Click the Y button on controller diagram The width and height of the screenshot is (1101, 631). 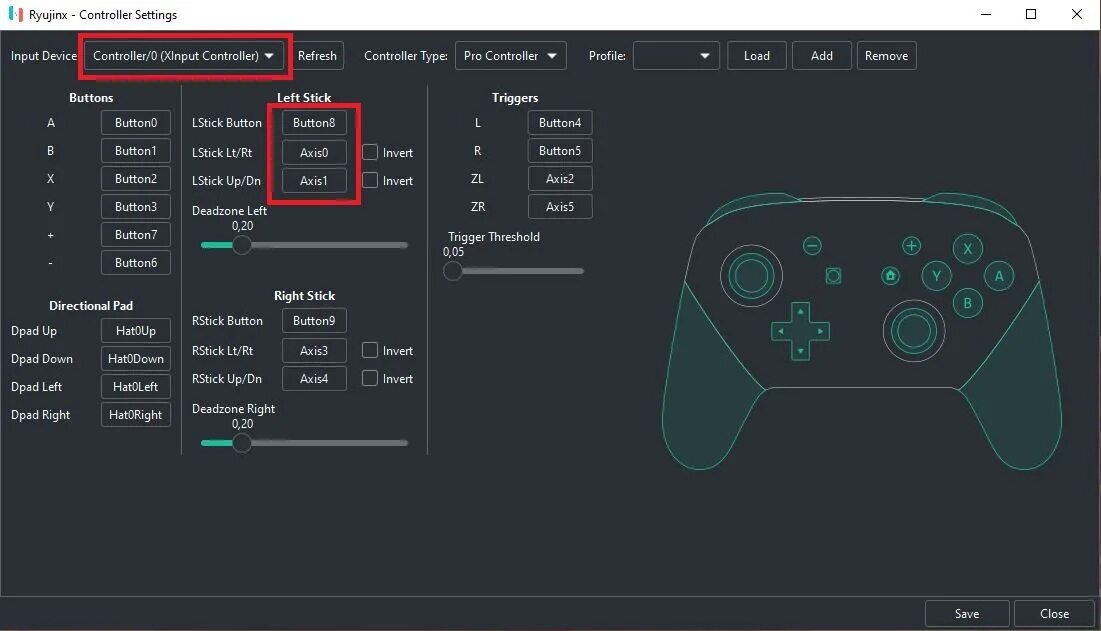(x=936, y=276)
